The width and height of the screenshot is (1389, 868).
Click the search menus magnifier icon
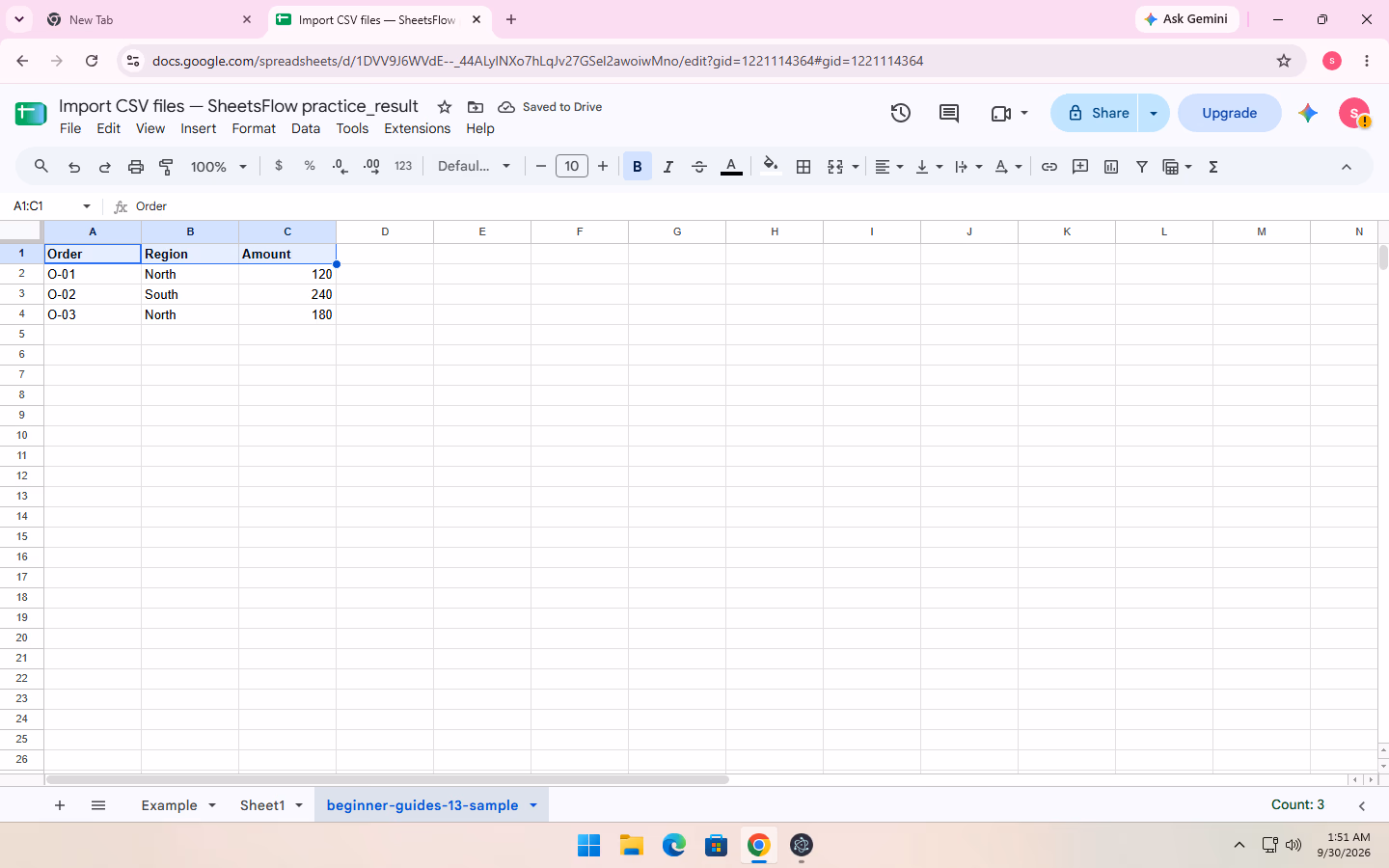pos(41,167)
